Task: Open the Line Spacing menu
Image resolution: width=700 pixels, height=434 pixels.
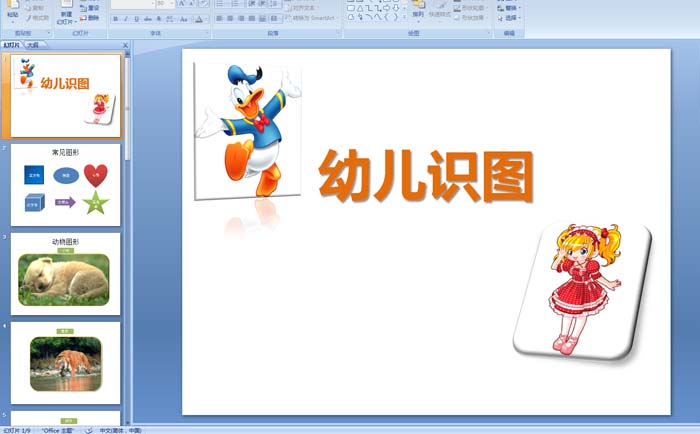Action: click(275, 4)
